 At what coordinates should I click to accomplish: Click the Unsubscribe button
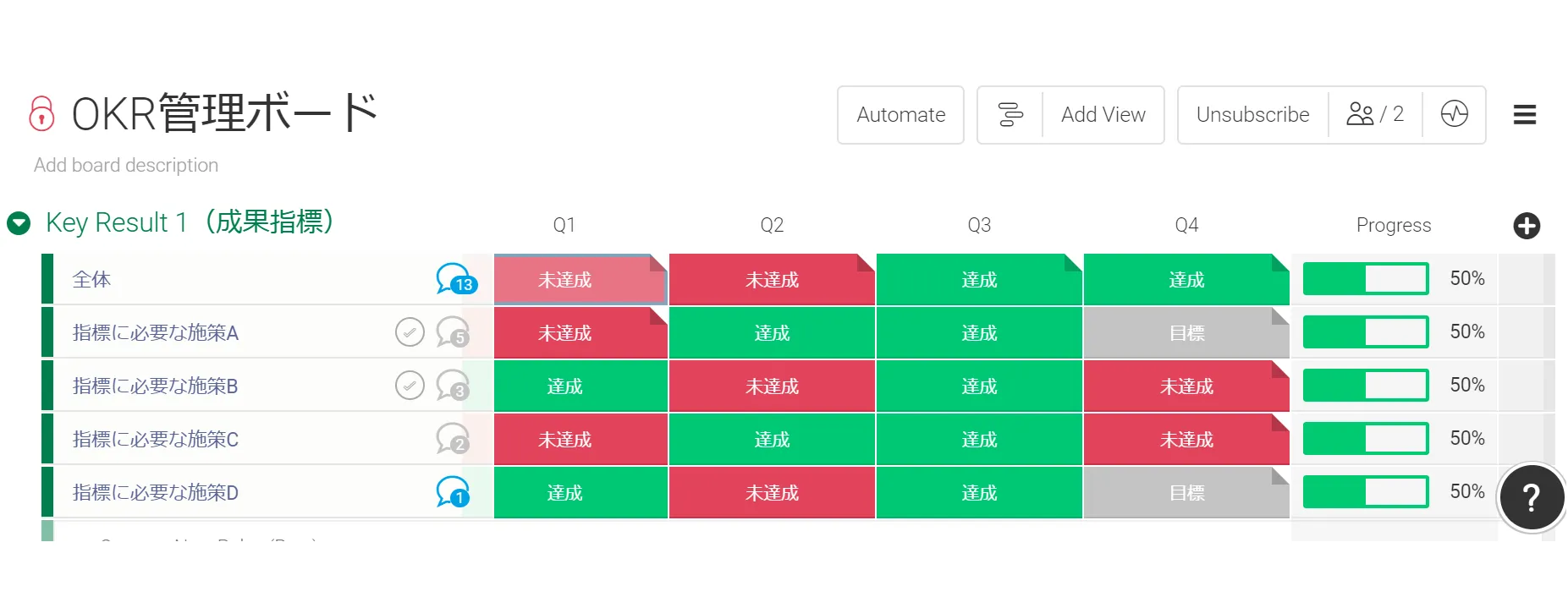(x=1252, y=115)
